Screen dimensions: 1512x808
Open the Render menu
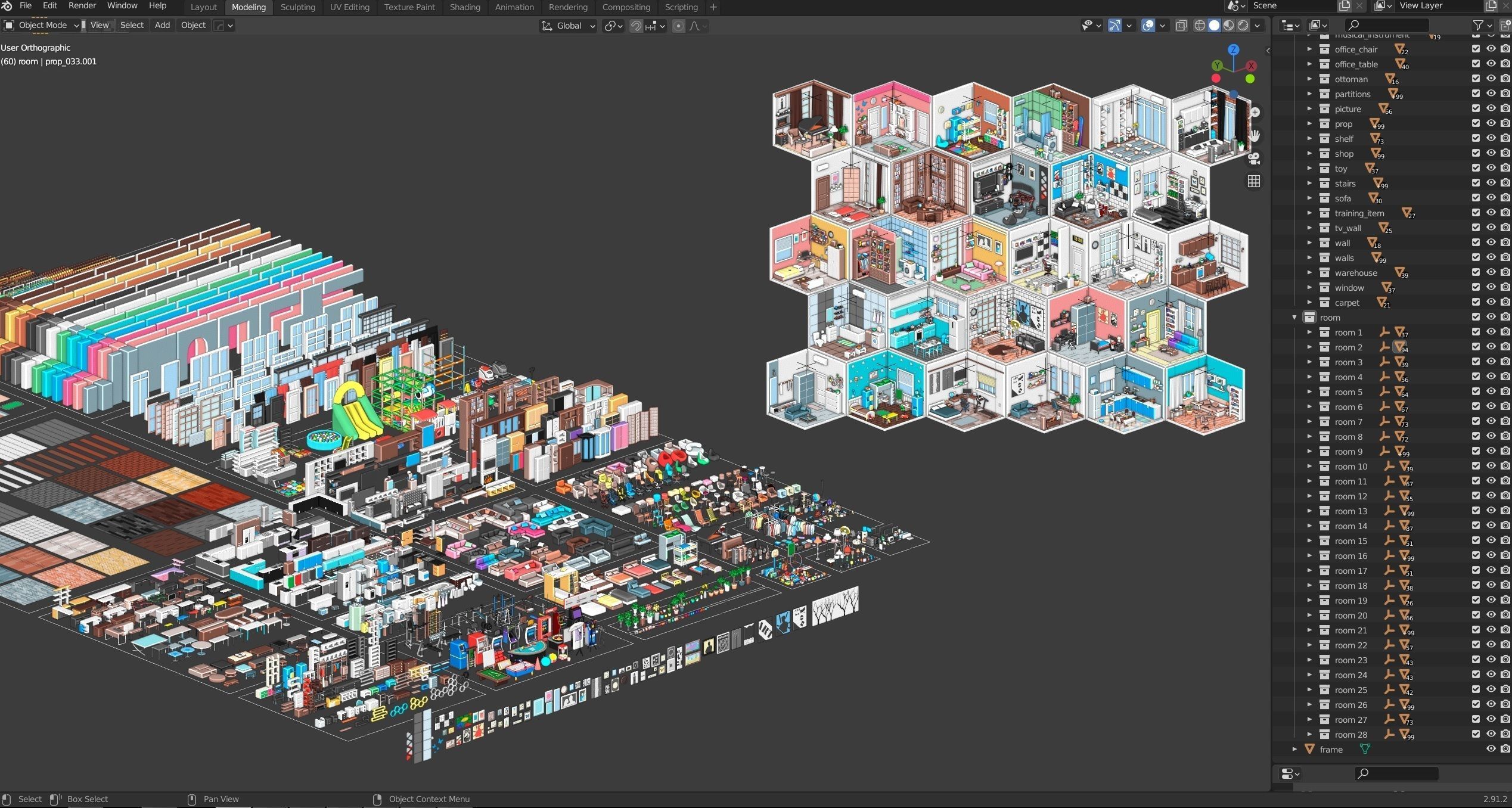[x=82, y=5]
